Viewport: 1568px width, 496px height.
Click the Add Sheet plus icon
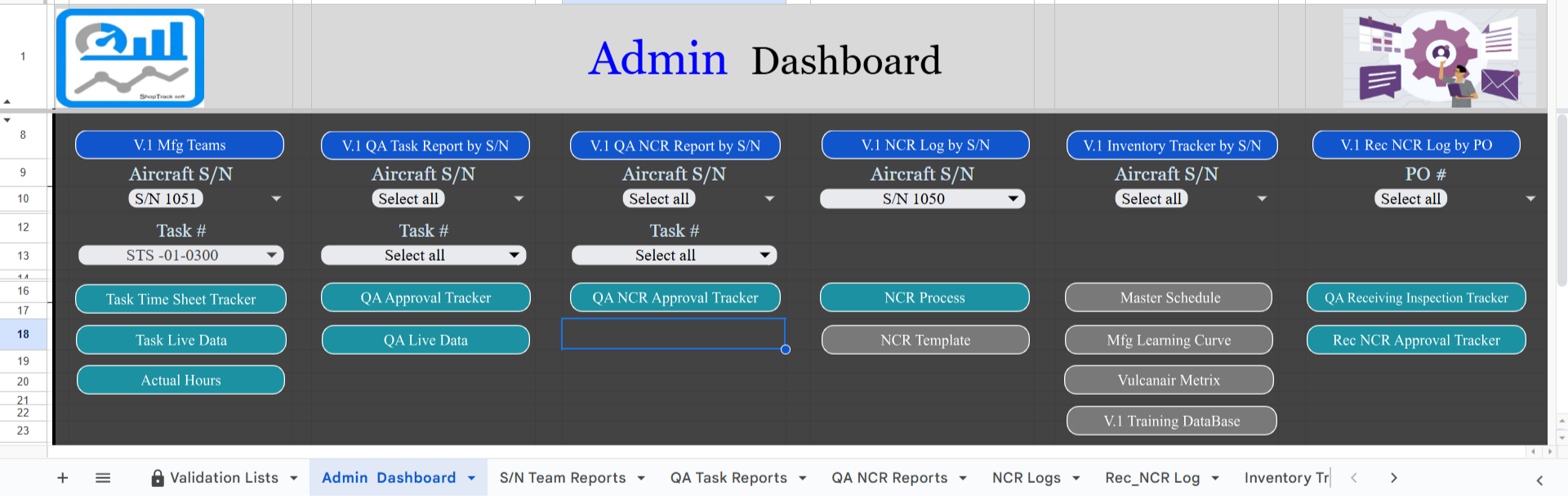(x=62, y=478)
